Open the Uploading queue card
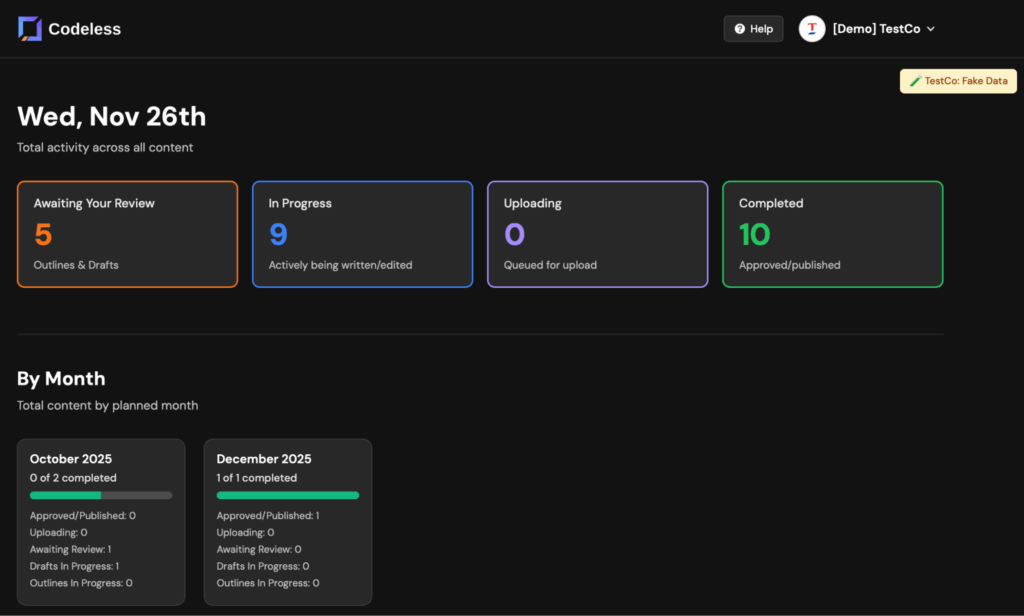The image size is (1024, 616). [x=597, y=234]
